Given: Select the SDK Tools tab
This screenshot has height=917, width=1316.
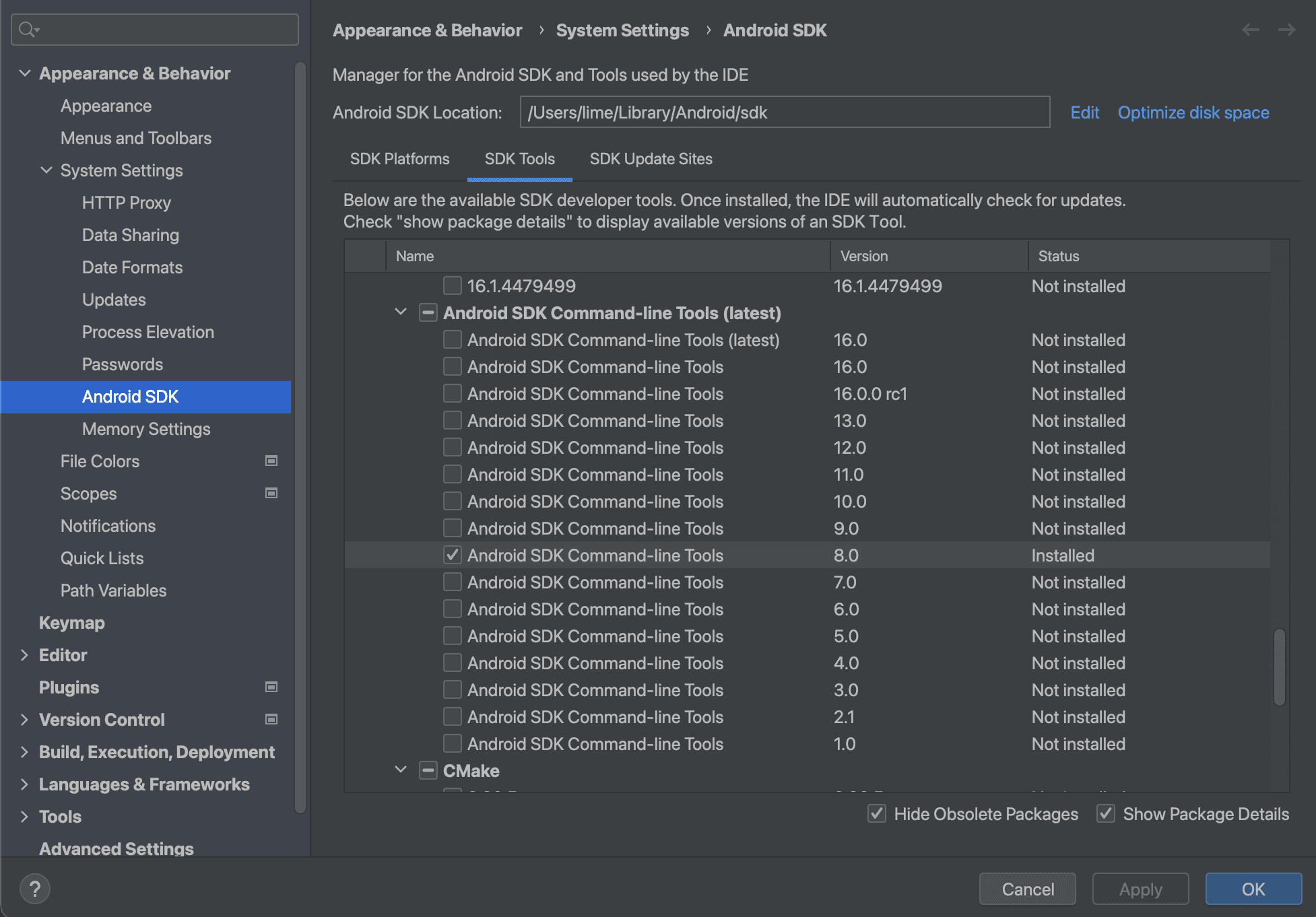Looking at the screenshot, I should click(519, 159).
